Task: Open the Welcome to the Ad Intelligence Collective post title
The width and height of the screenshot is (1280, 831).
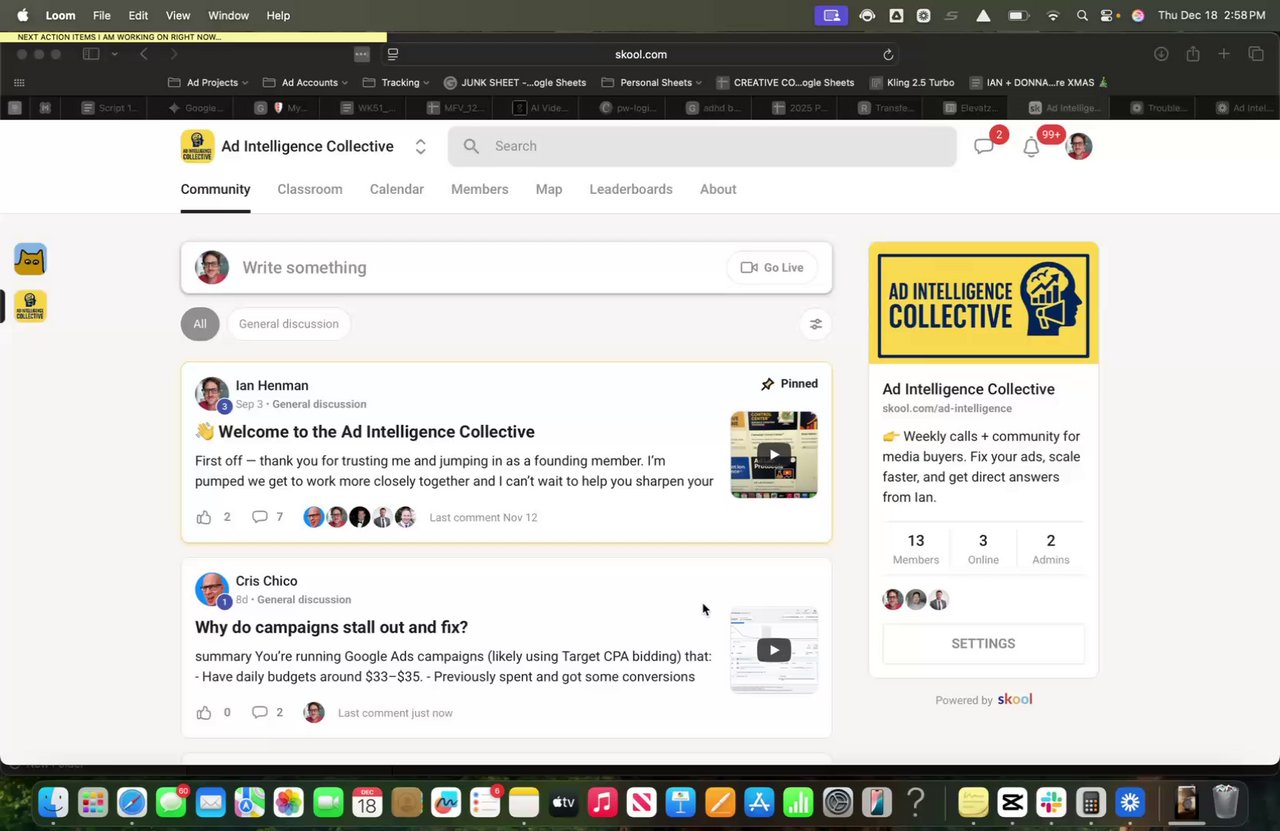Action: pyautogui.click(x=376, y=432)
